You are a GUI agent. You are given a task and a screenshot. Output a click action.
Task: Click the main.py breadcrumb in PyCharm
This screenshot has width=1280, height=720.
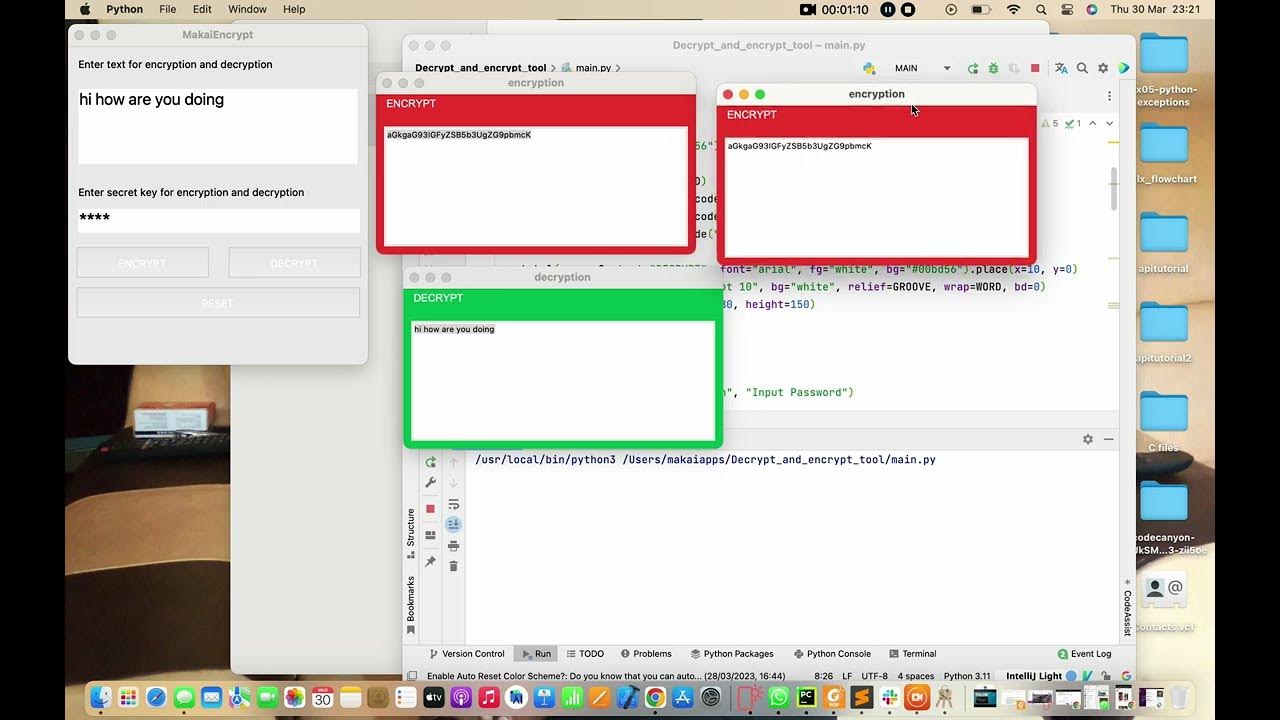click(x=593, y=68)
